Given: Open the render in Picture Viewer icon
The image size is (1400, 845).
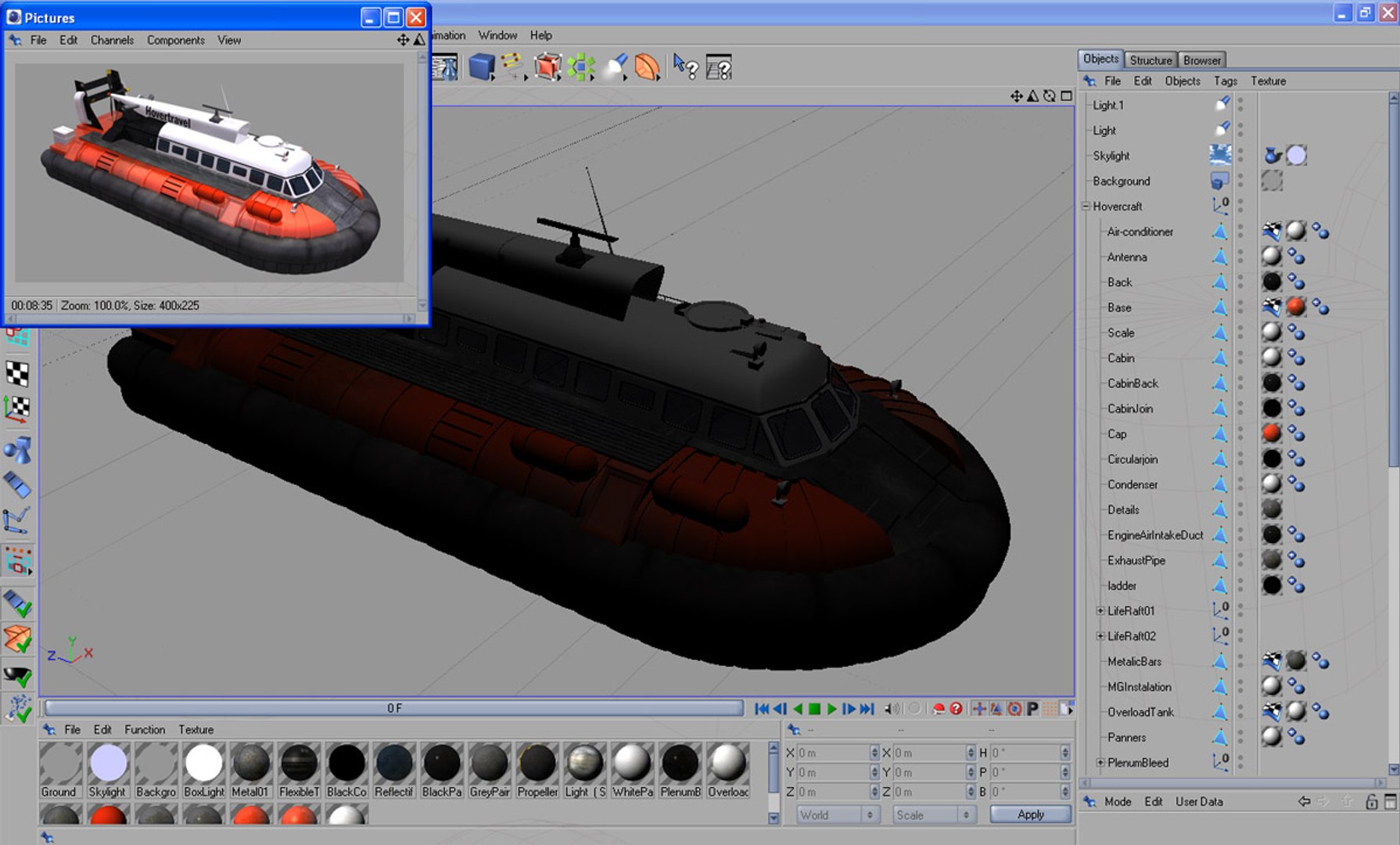Looking at the screenshot, I should [x=445, y=68].
